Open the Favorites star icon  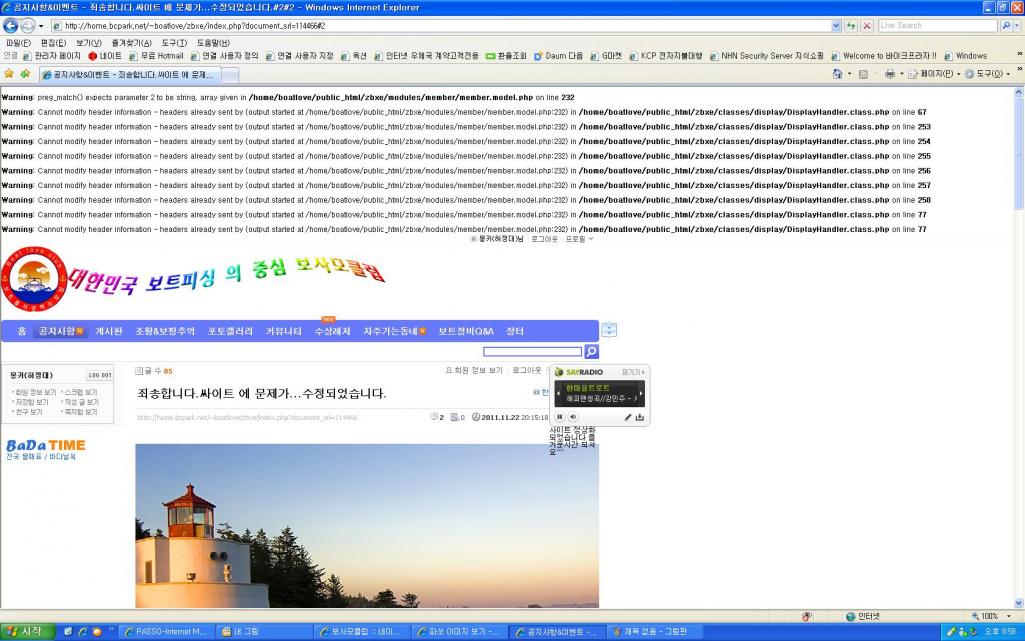[9, 74]
